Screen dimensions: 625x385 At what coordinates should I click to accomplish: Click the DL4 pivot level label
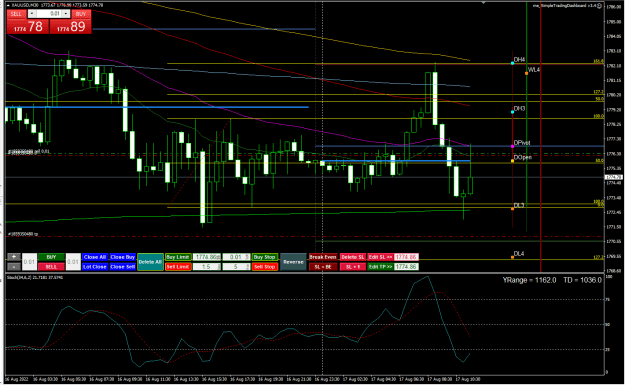pos(519,253)
